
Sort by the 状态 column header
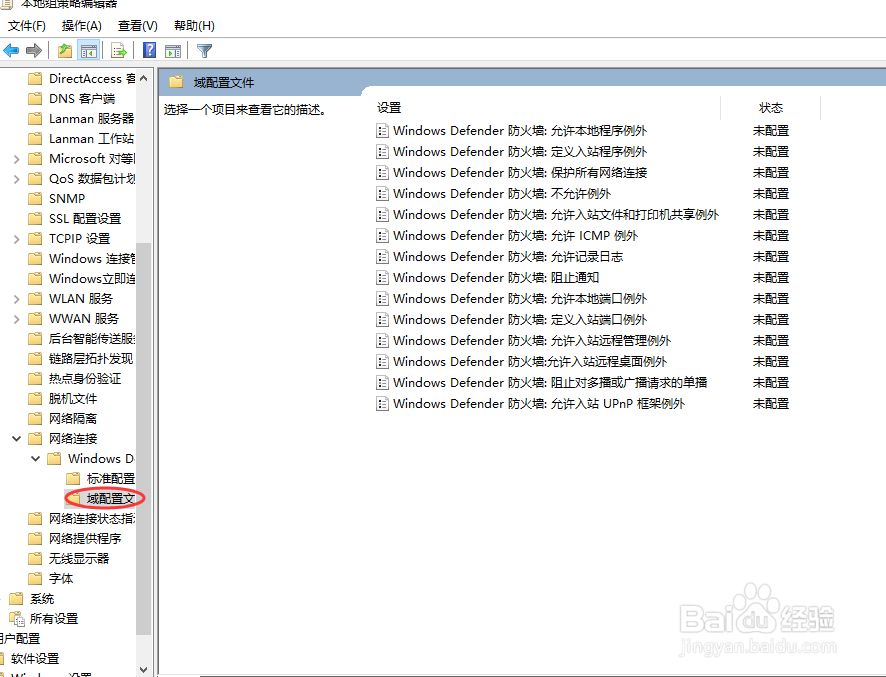pyautogui.click(x=771, y=107)
